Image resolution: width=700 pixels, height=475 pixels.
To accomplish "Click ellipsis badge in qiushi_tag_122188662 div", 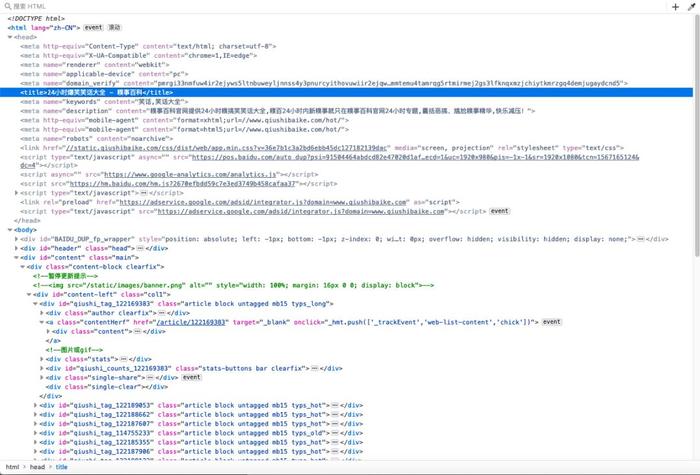I will (x=335, y=415).
